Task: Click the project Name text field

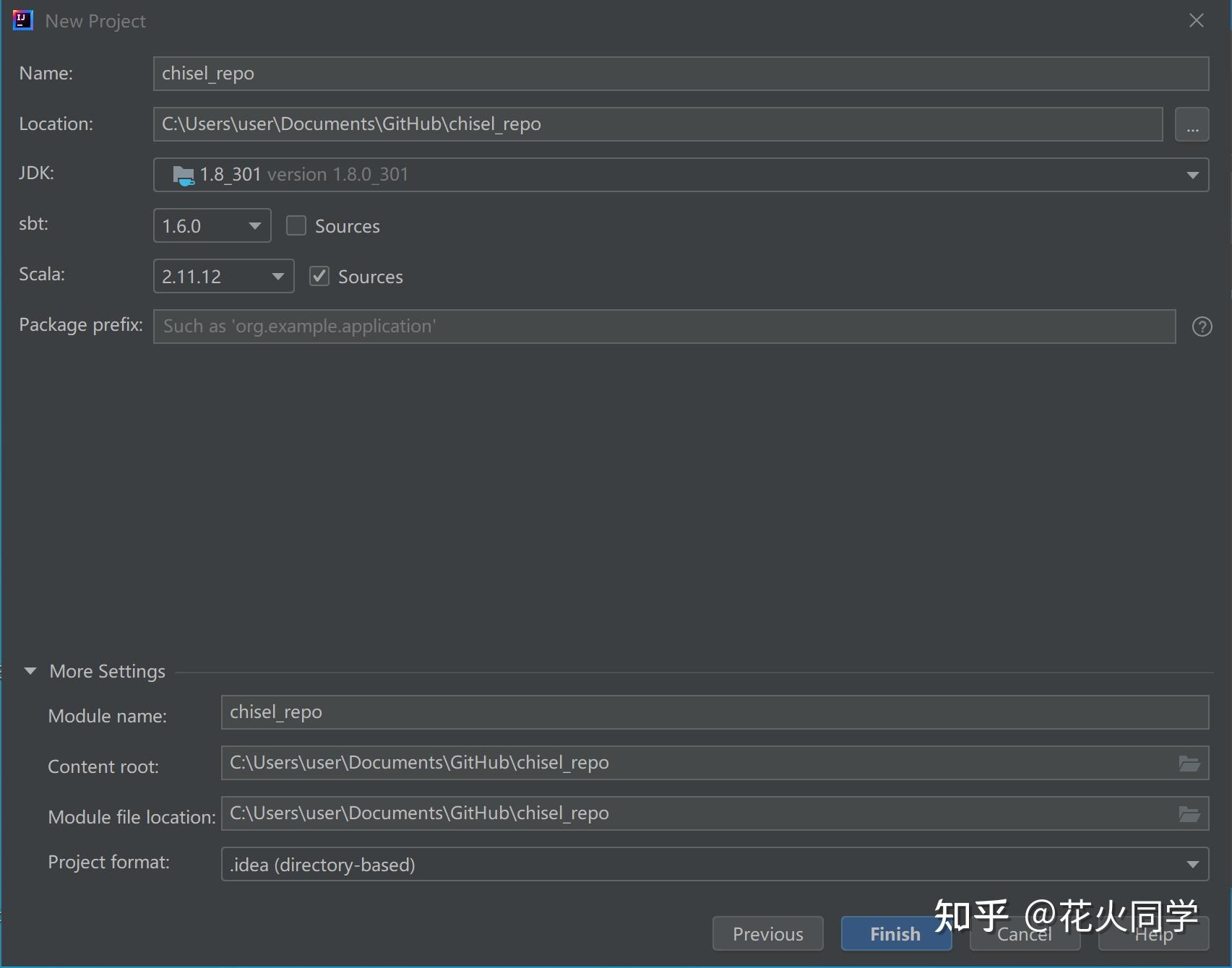Action: coord(681,74)
